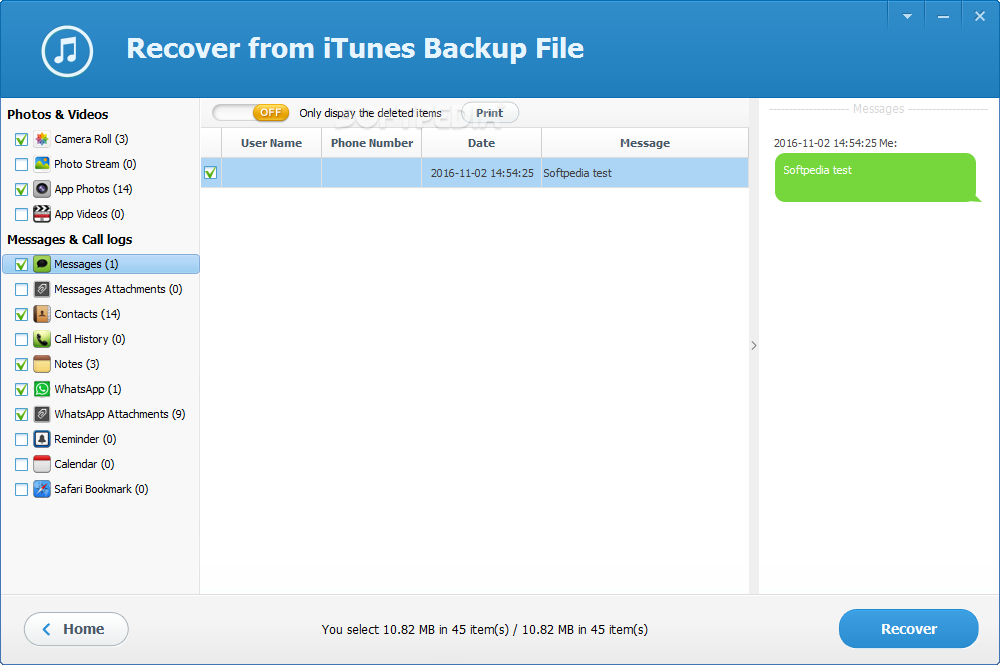
Task: Click the iTunes music note logo
Action: pyautogui.click(x=67, y=51)
